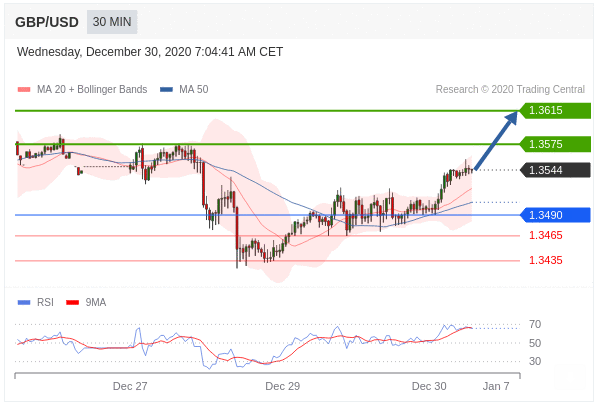The width and height of the screenshot is (597, 404).
Task: Click the MA 20 + Bollinger Bands label
Action: click(x=92, y=89)
